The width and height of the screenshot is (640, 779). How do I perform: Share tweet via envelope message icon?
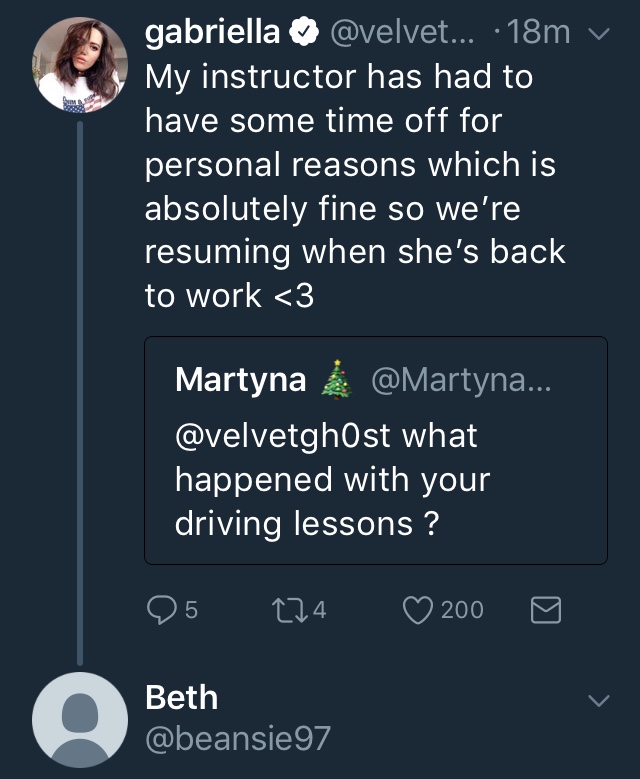[x=545, y=609]
